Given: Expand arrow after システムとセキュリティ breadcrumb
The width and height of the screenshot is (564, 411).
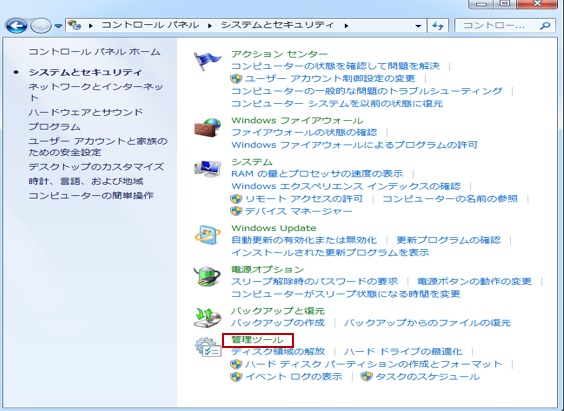Looking at the screenshot, I should coord(346,26).
